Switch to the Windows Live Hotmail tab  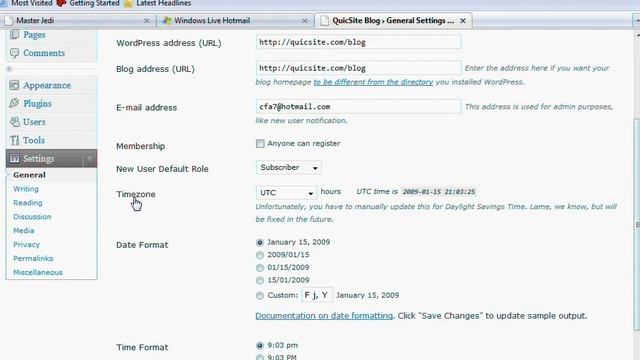coord(235,21)
